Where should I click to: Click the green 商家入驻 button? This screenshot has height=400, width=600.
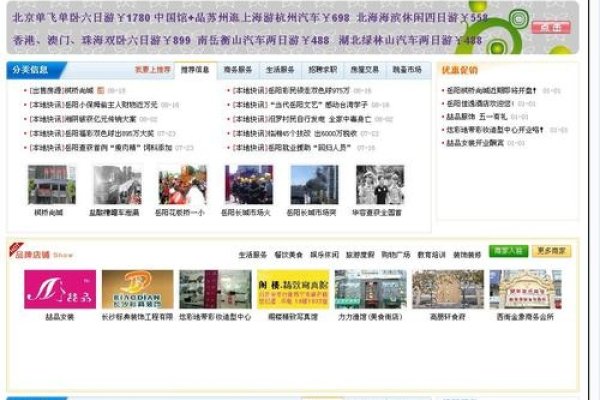pyautogui.click(x=508, y=251)
